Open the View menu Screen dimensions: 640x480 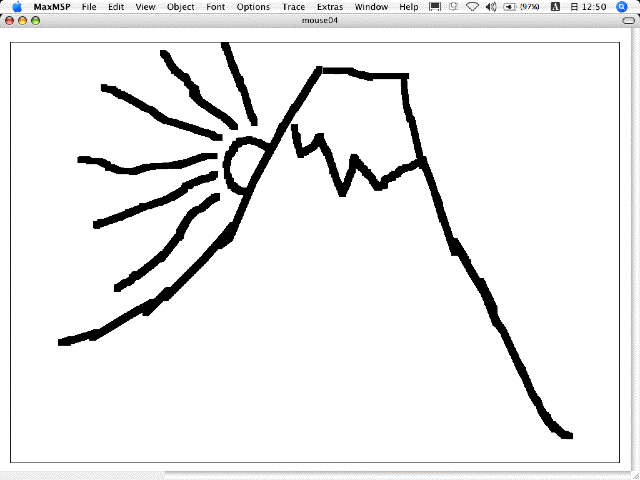click(x=145, y=7)
